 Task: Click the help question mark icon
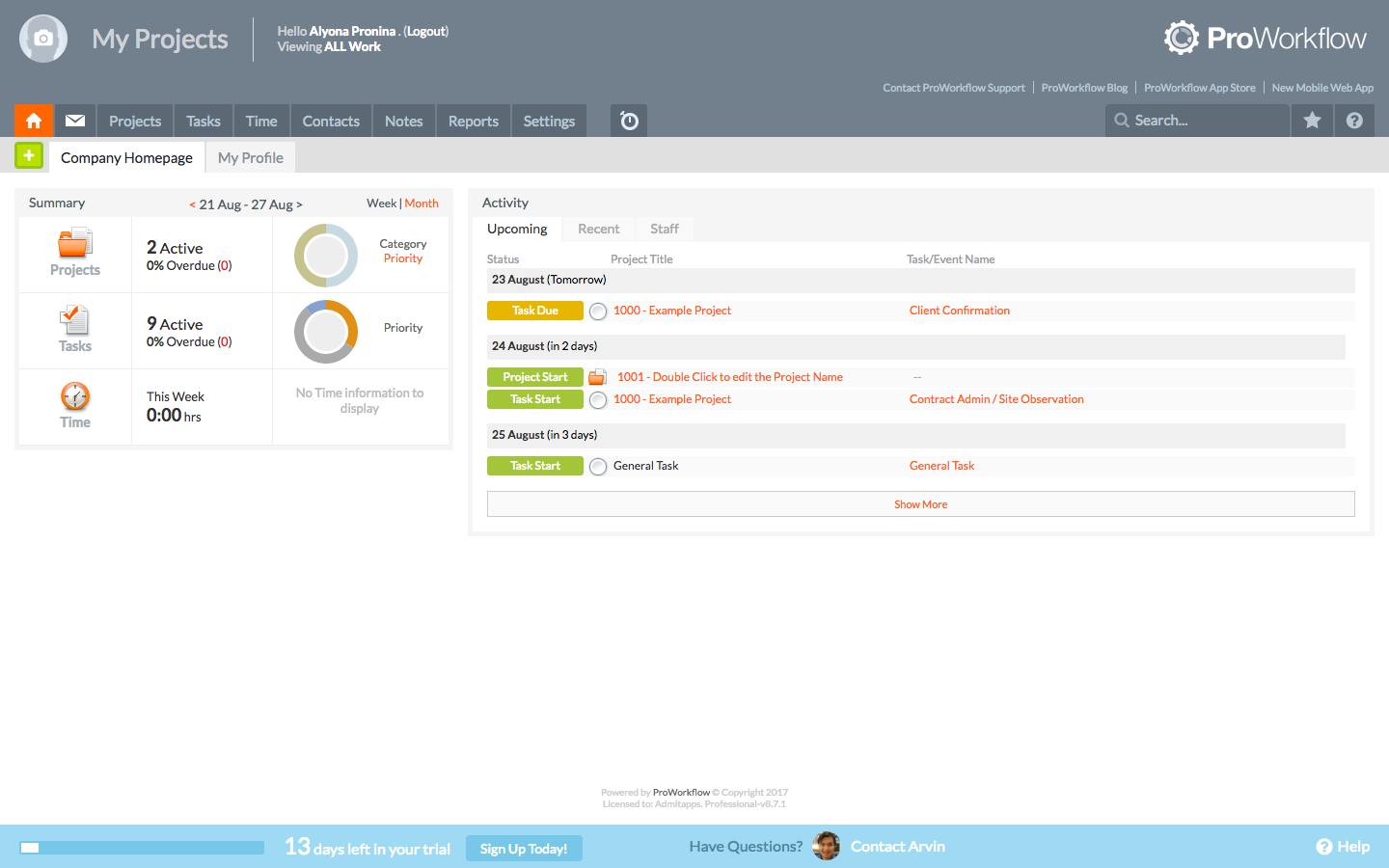click(x=1354, y=120)
